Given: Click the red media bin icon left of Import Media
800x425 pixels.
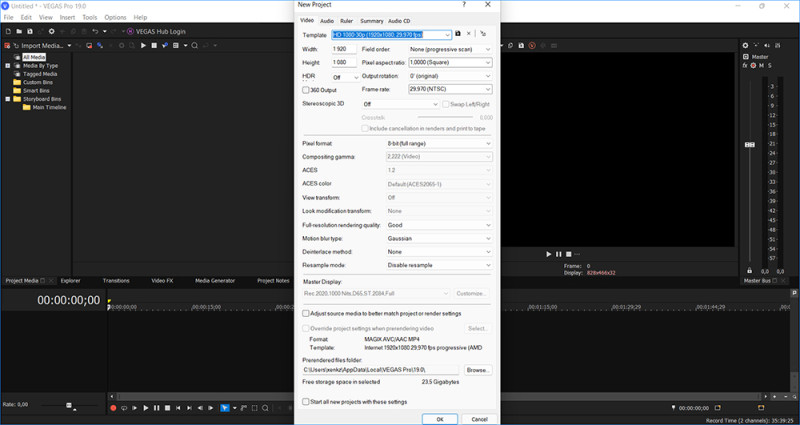Looking at the screenshot, I should 7,45.
